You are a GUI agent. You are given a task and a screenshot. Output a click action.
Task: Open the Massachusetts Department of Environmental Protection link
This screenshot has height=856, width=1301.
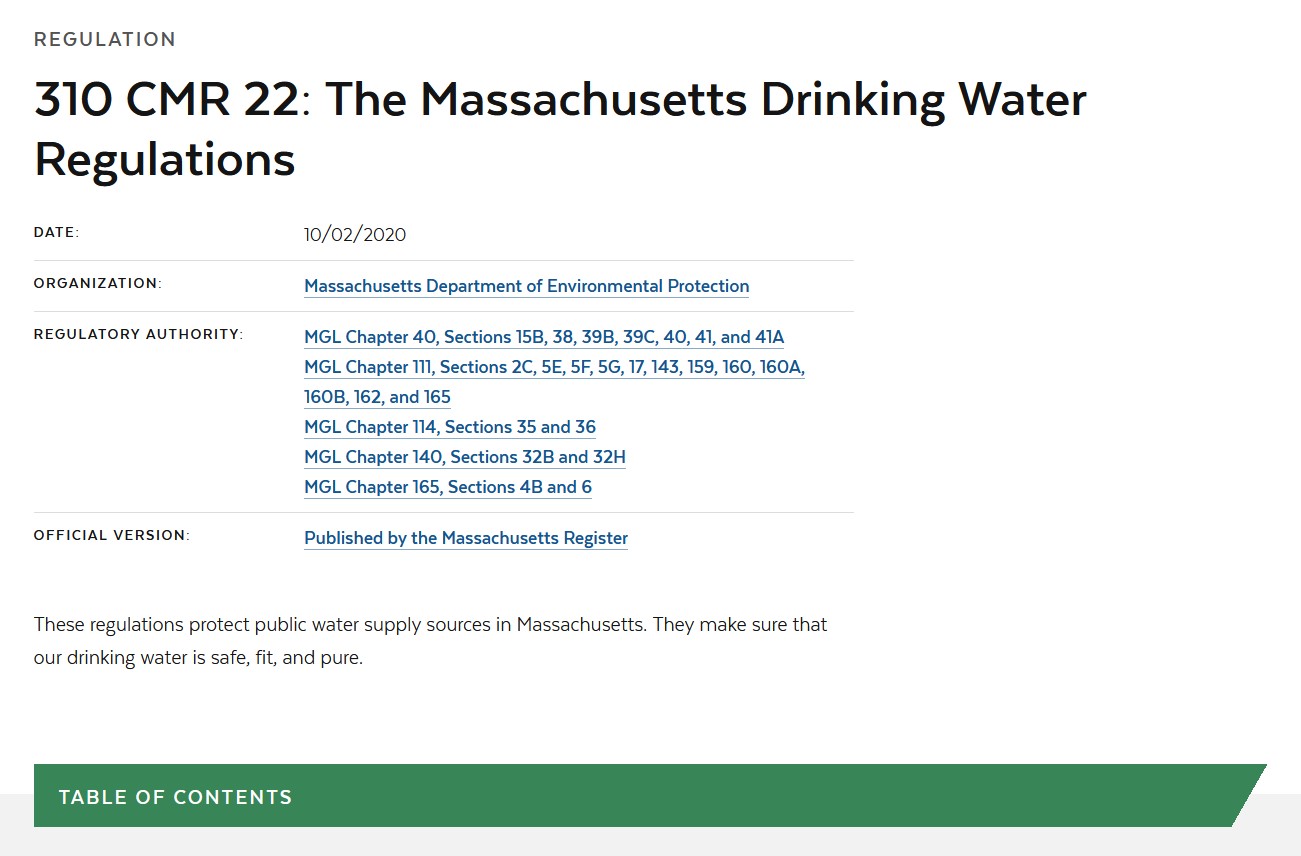point(526,286)
